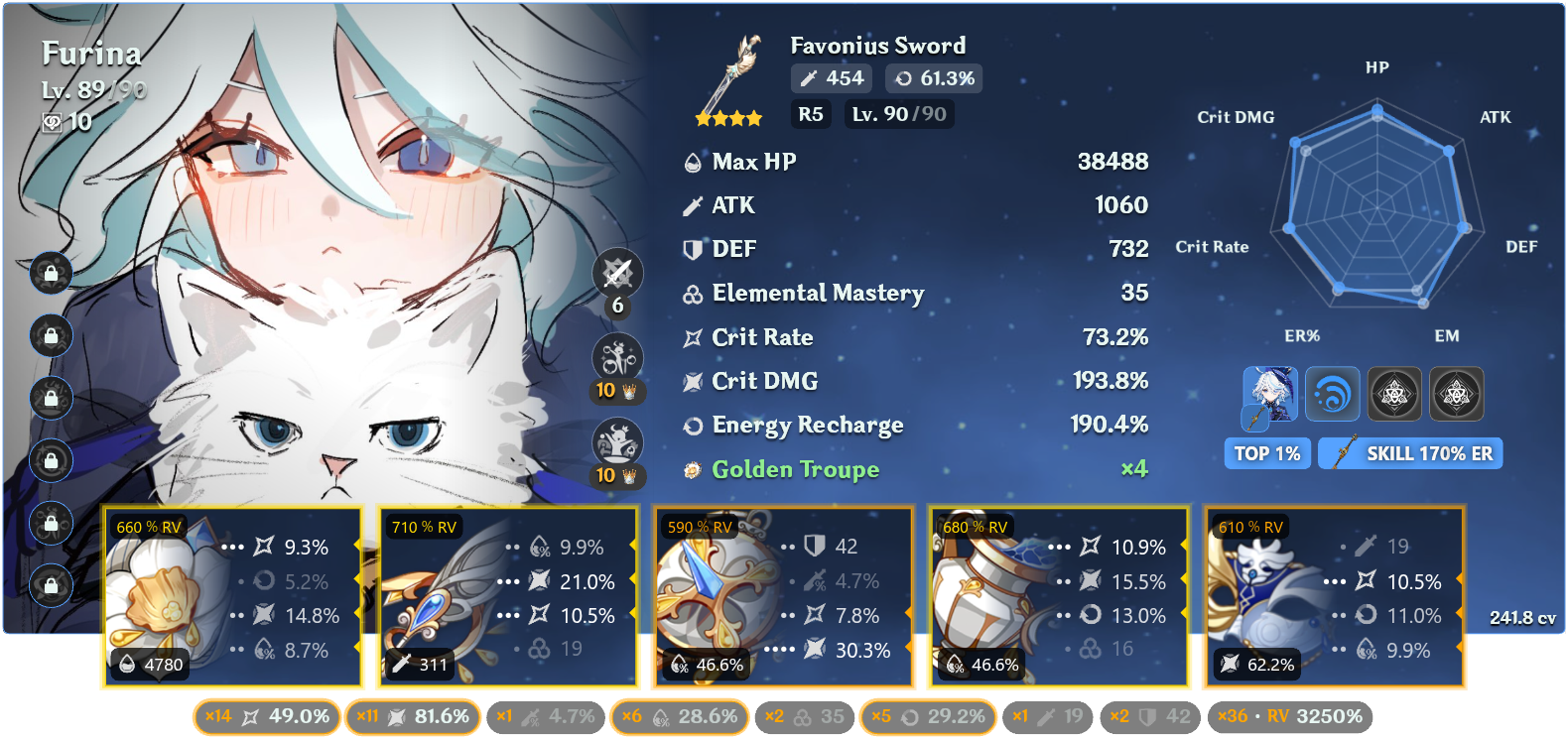The height and width of the screenshot is (741, 1568).
Task: Open the flower artifact with 4780 HP
Action: tap(233, 596)
